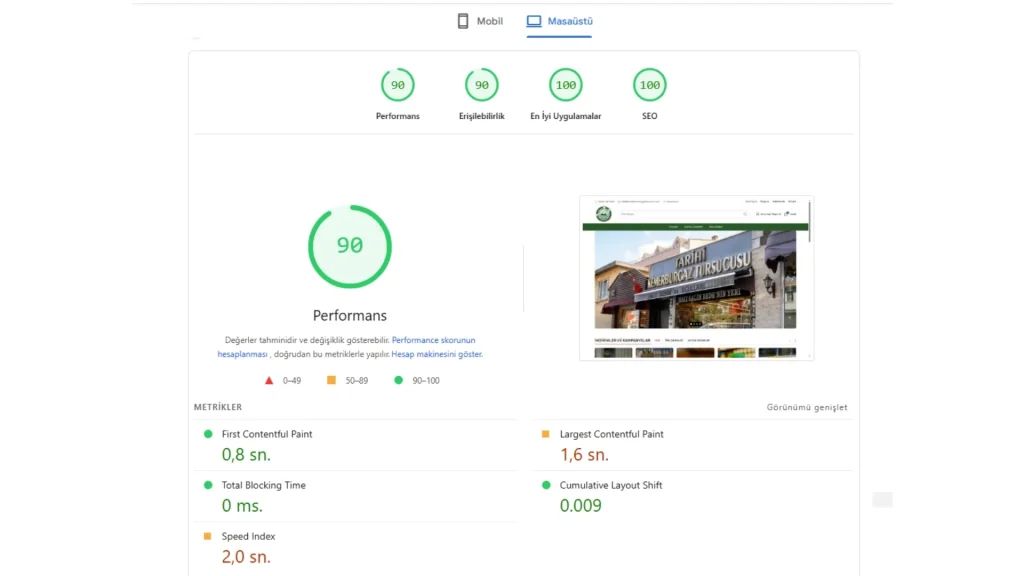Click the large 90 performance gauge
1024x576 pixels.
click(350, 246)
